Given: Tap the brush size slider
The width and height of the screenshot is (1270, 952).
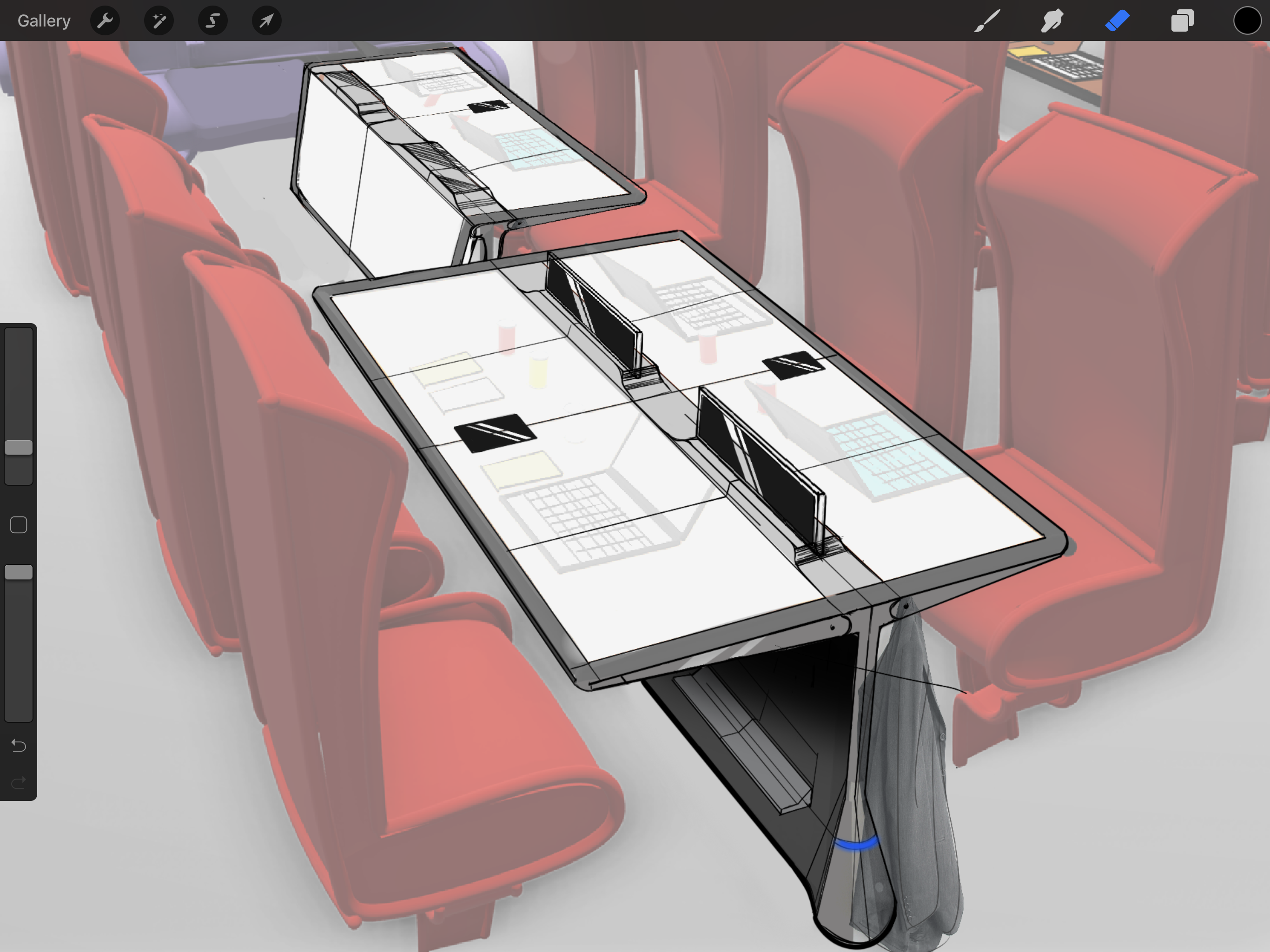Looking at the screenshot, I should point(19,402).
